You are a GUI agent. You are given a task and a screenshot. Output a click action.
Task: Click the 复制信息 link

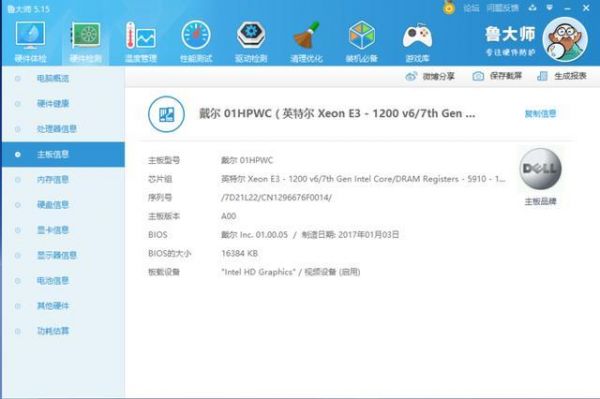540,114
